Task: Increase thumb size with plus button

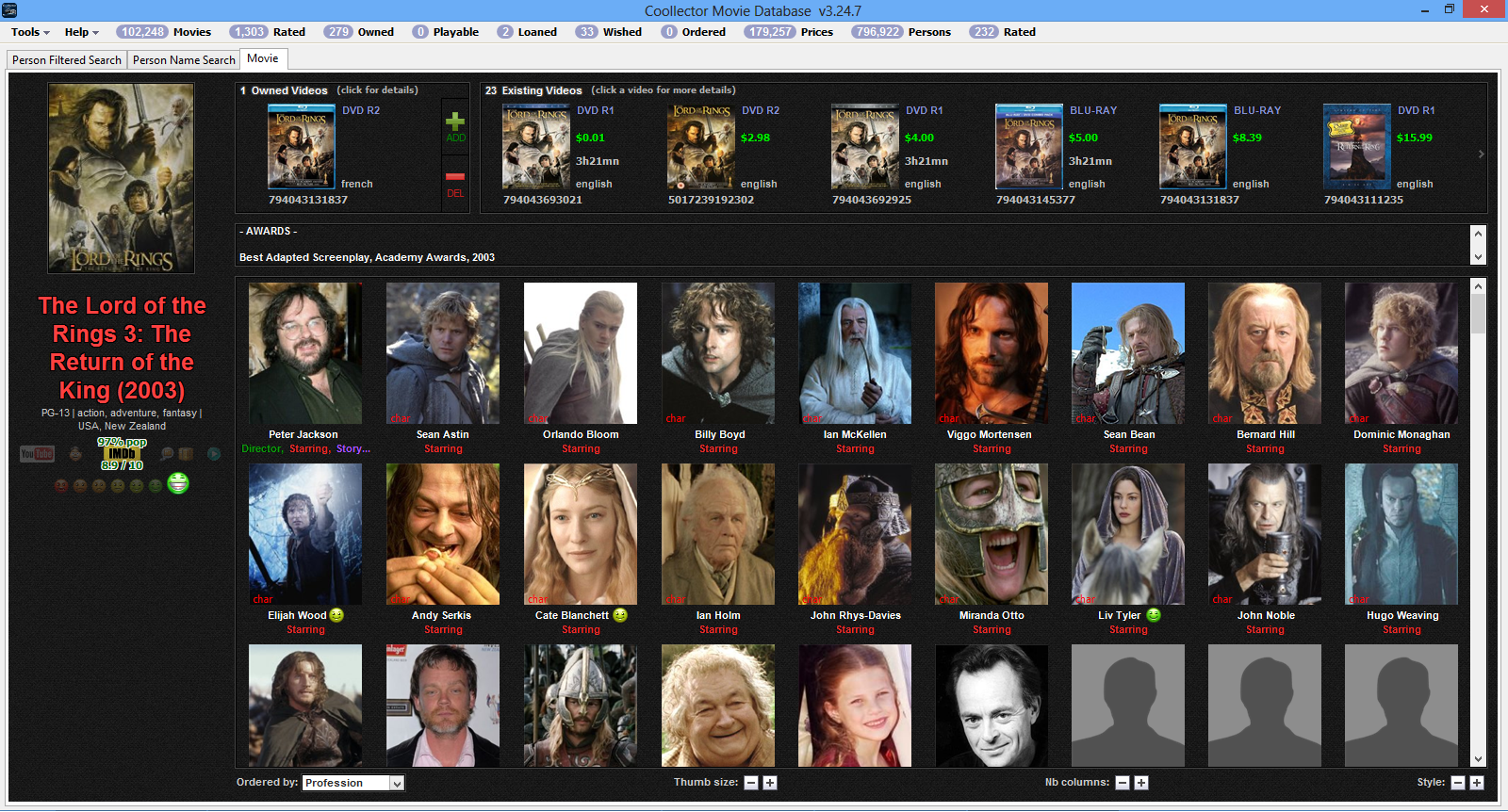Action: point(770,783)
